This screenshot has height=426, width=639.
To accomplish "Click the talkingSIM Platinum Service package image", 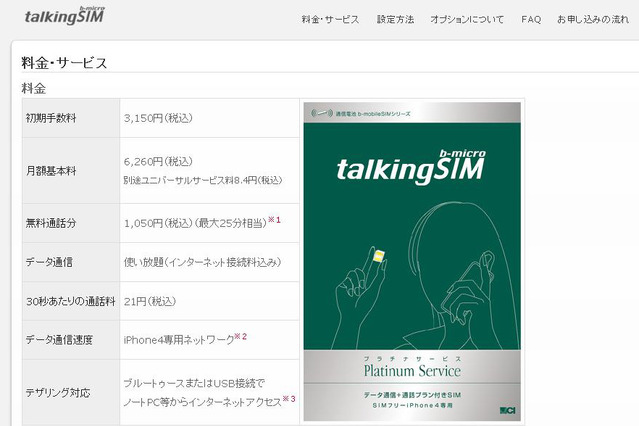I will pos(412,261).
